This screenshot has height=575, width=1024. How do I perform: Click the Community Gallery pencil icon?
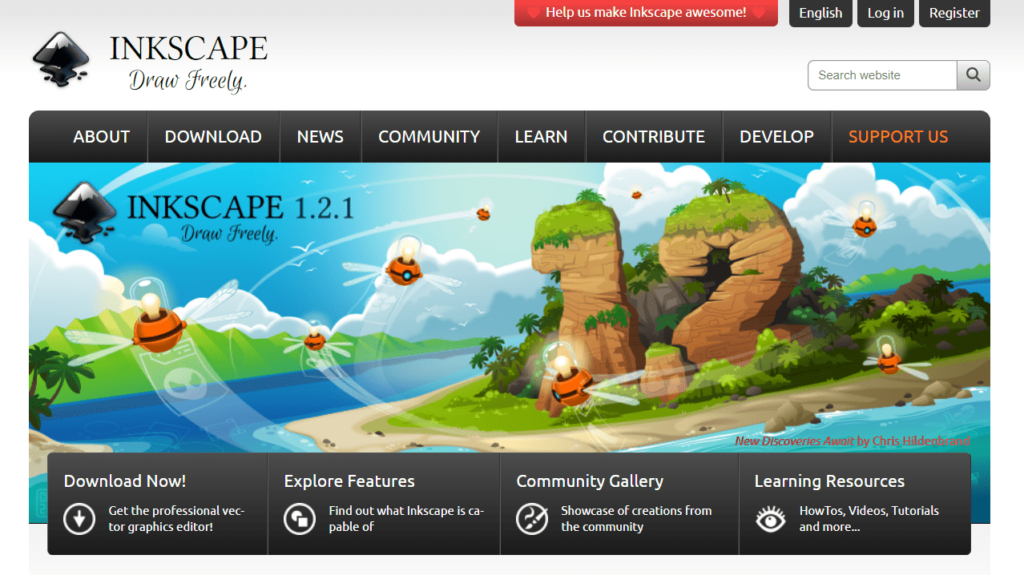pos(532,518)
